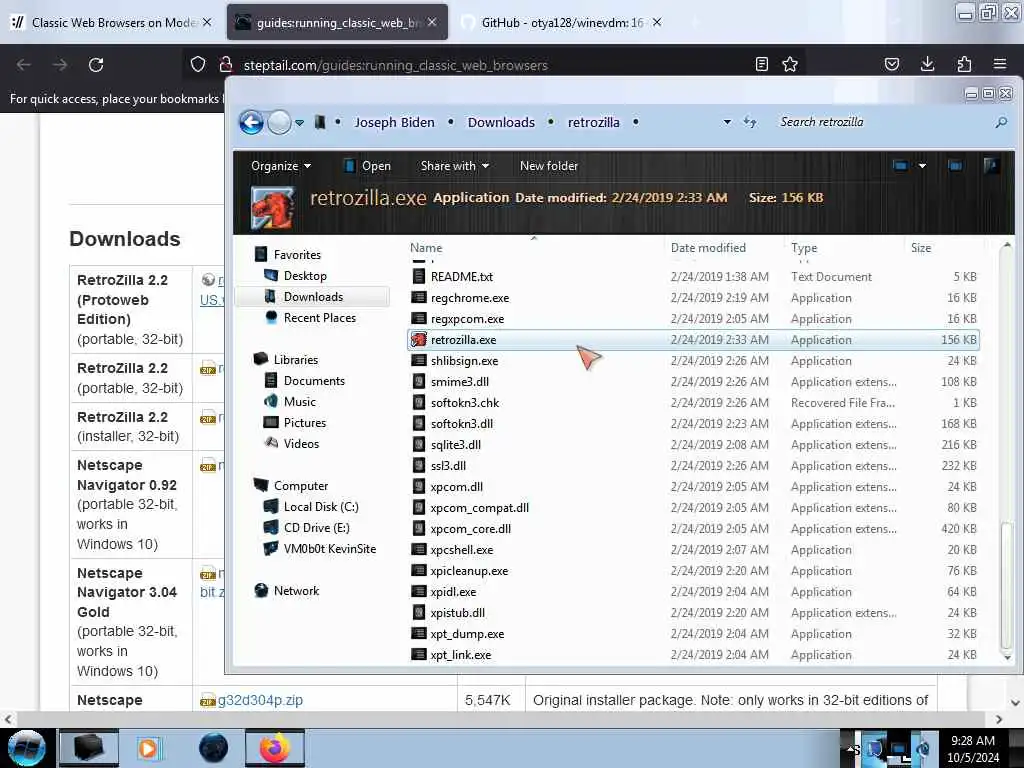1024x768 pixels.
Task: Click Firefox reload page button
Action: 96,65
